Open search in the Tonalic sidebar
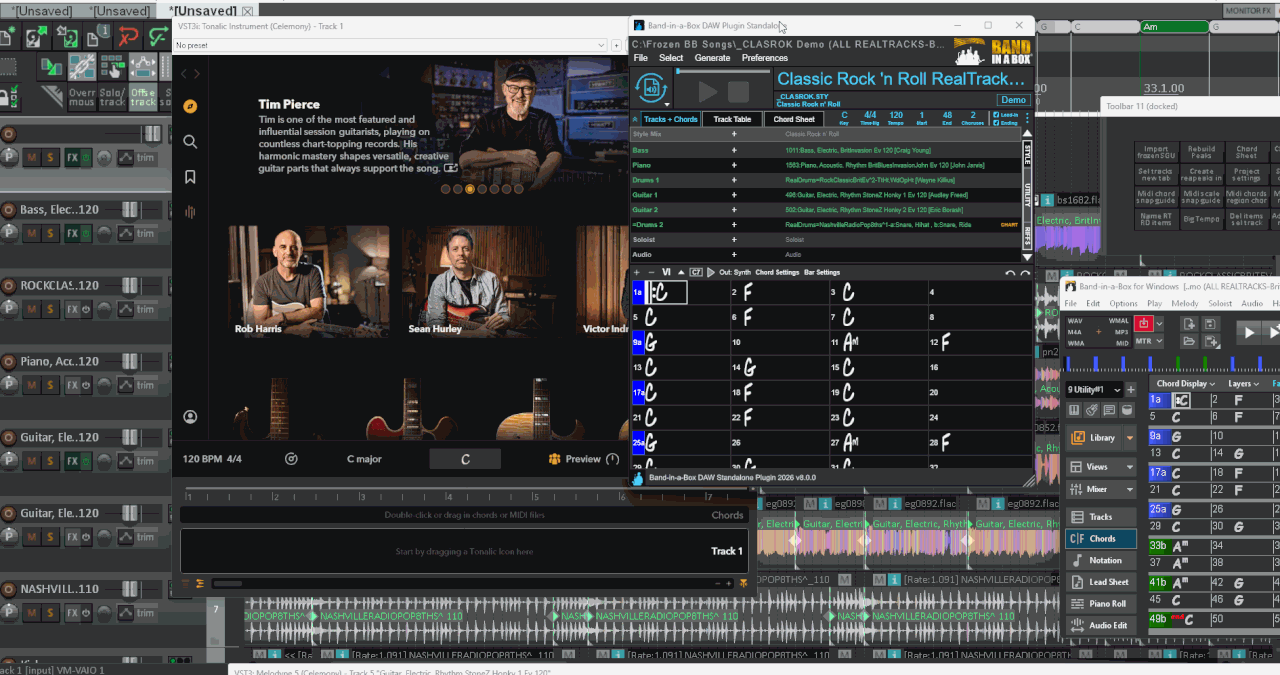Screen dimensions: 1280x675 pos(190,142)
